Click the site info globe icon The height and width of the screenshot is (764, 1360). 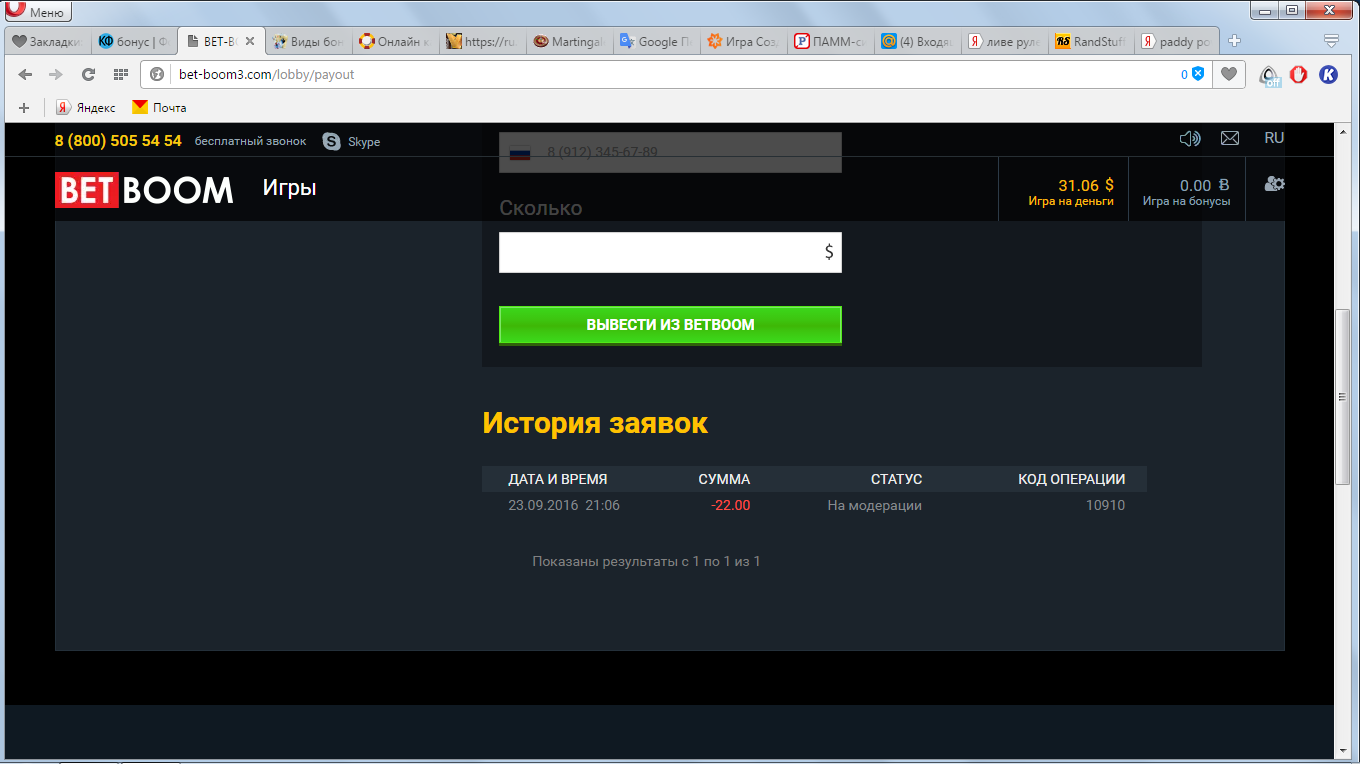(x=157, y=74)
